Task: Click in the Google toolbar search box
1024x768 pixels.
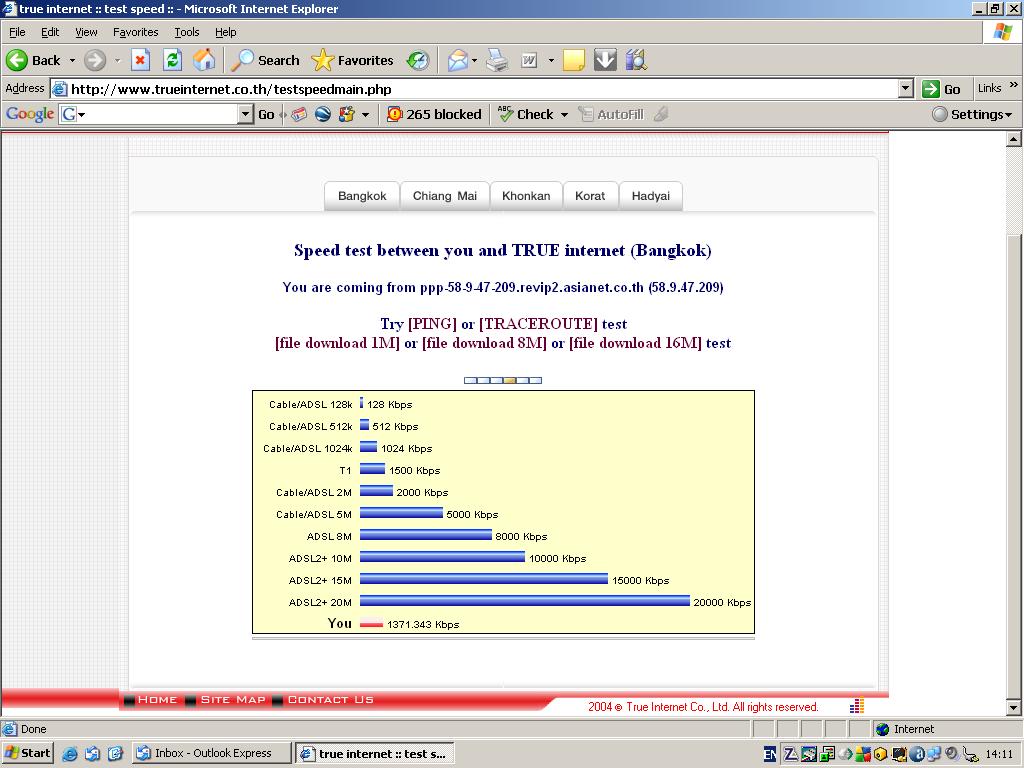Action: (149, 115)
